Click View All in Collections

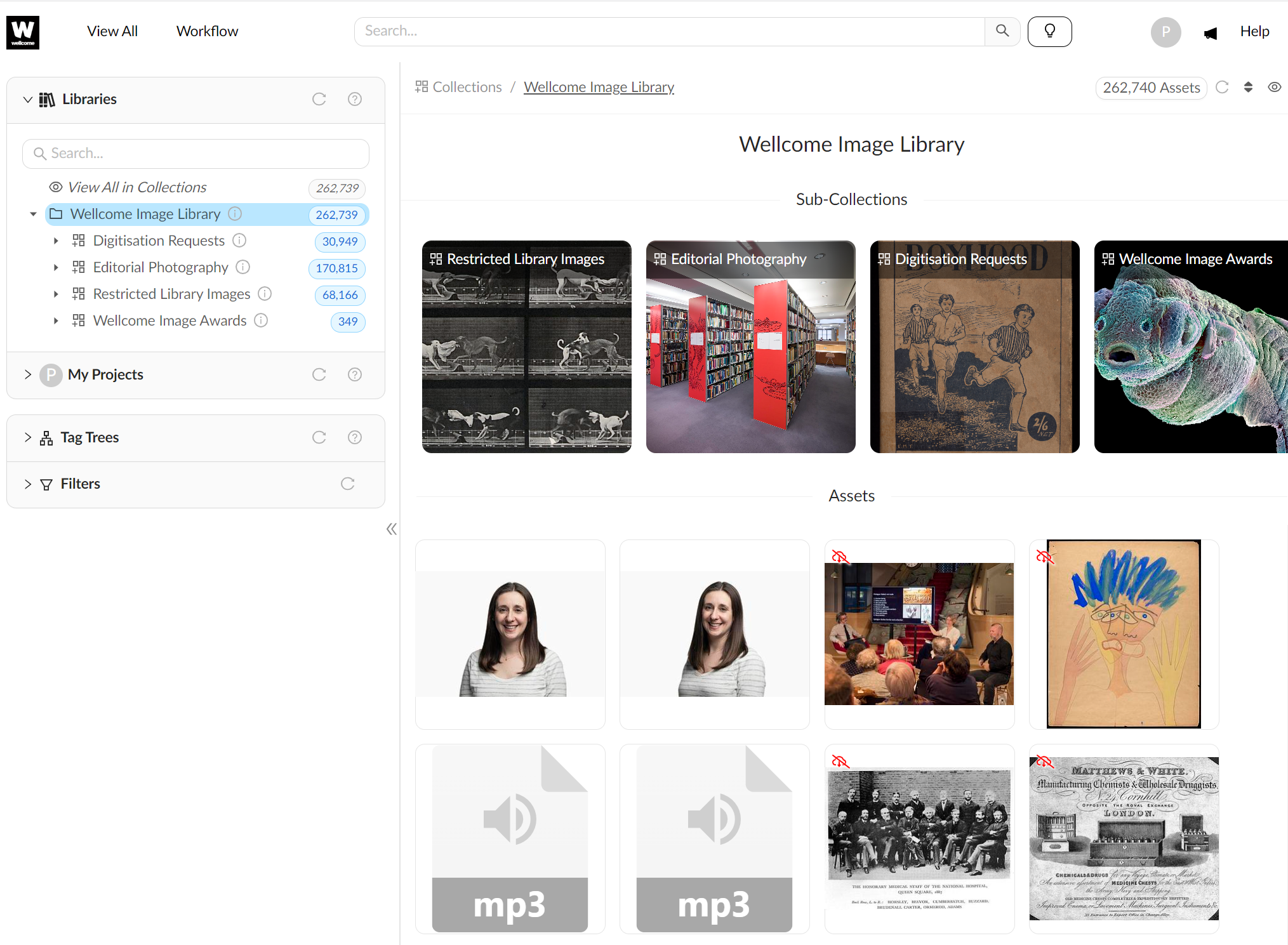point(136,187)
